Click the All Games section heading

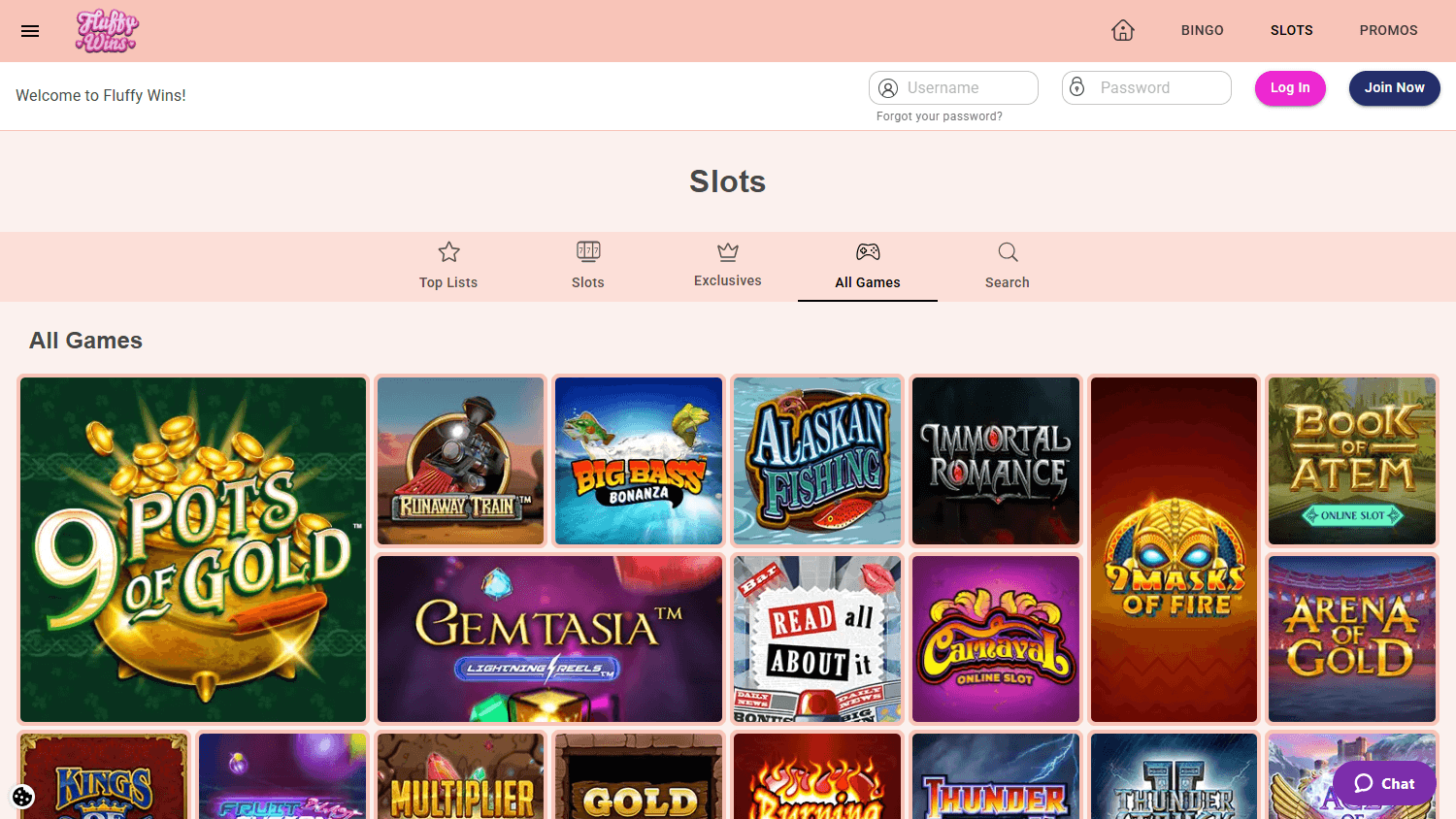pyautogui.click(x=85, y=341)
